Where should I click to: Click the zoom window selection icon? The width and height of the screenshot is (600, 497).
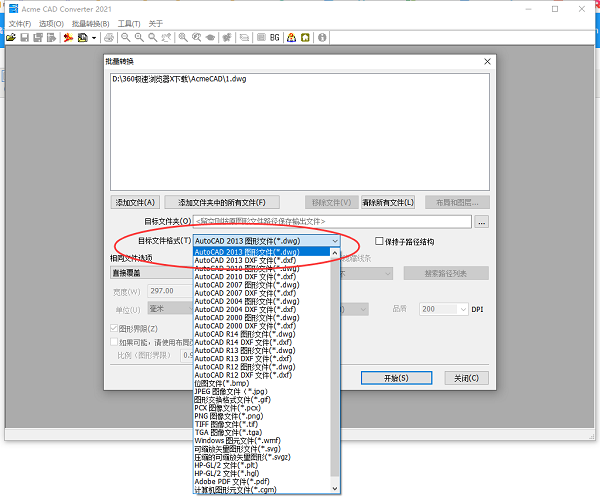click(166, 37)
